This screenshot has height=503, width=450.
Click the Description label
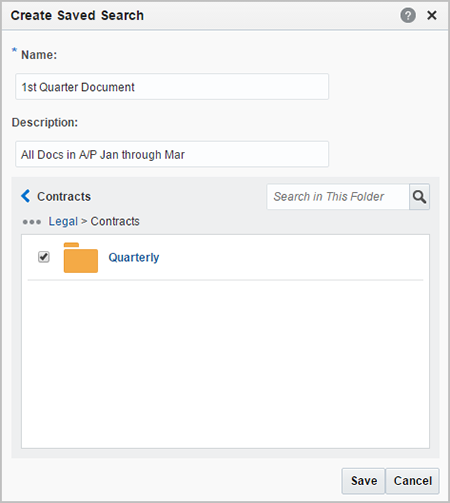coord(45,122)
